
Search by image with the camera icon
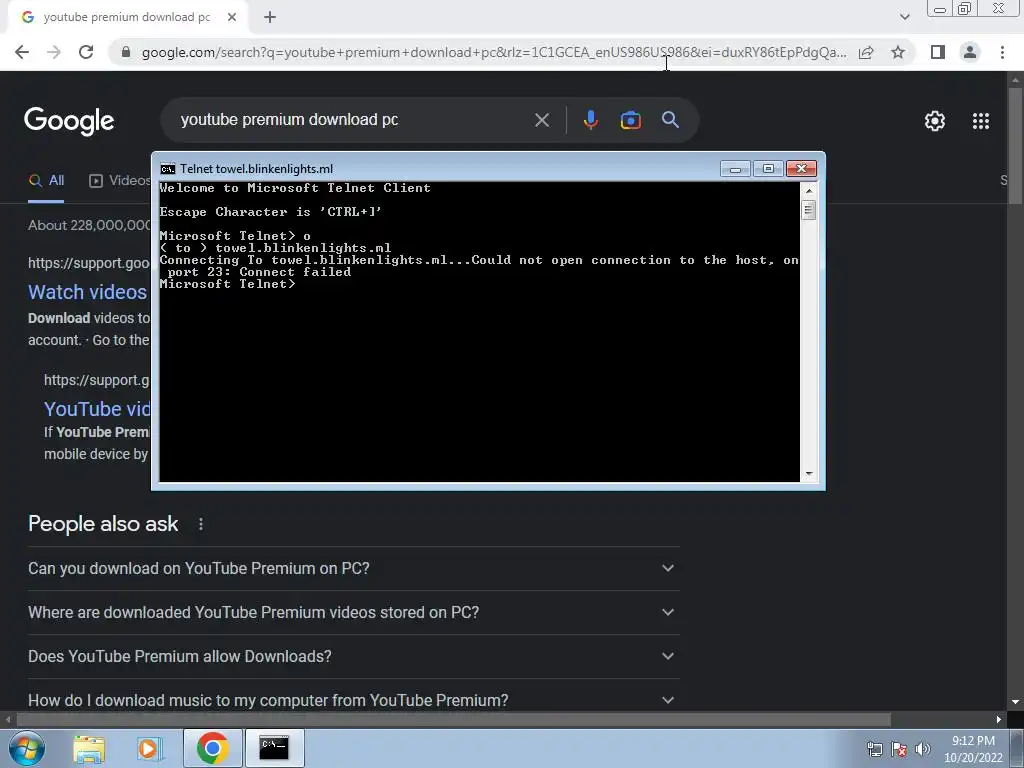(630, 120)
